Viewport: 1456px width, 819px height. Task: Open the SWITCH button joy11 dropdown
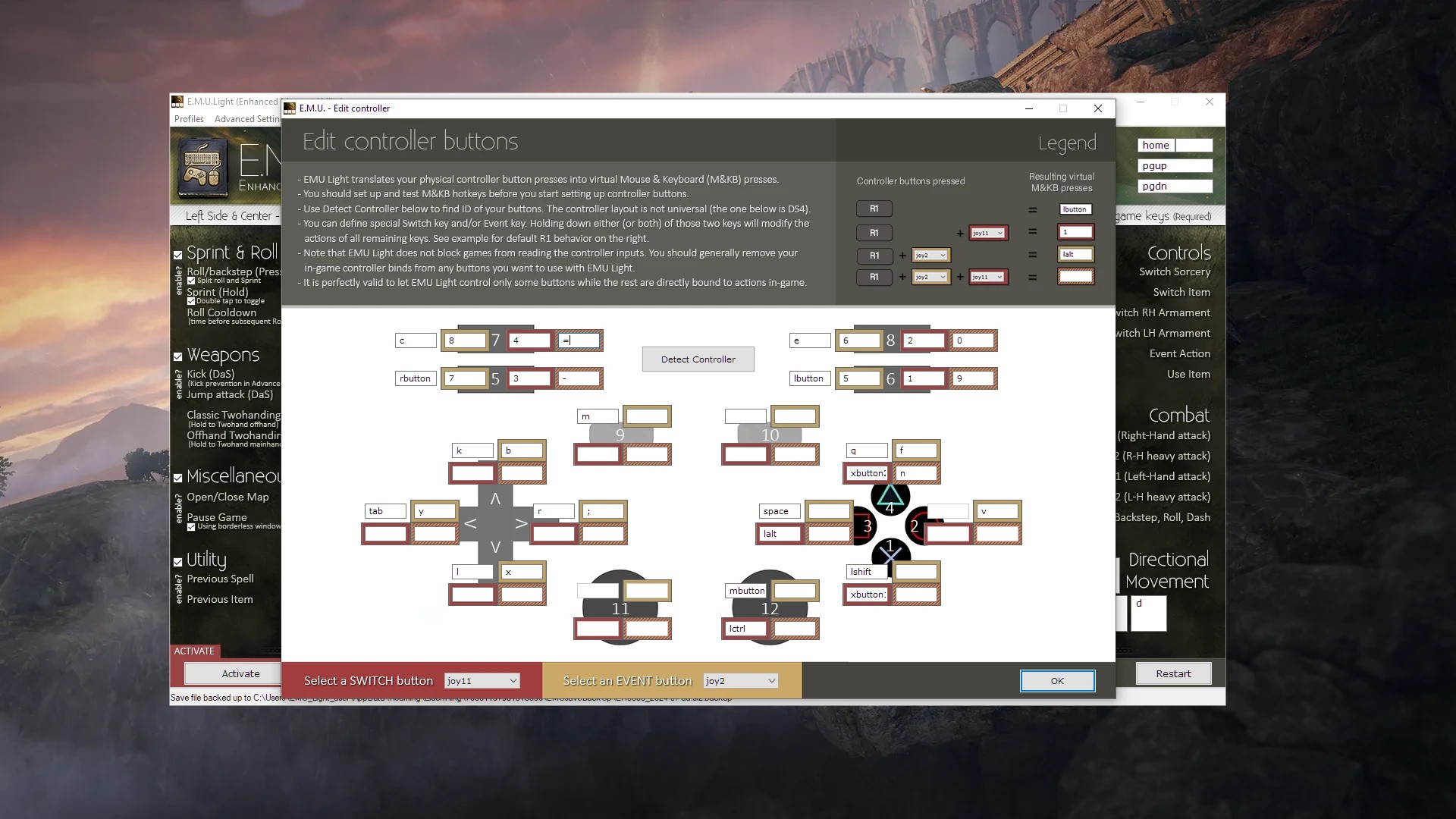(x=482, y=681)
